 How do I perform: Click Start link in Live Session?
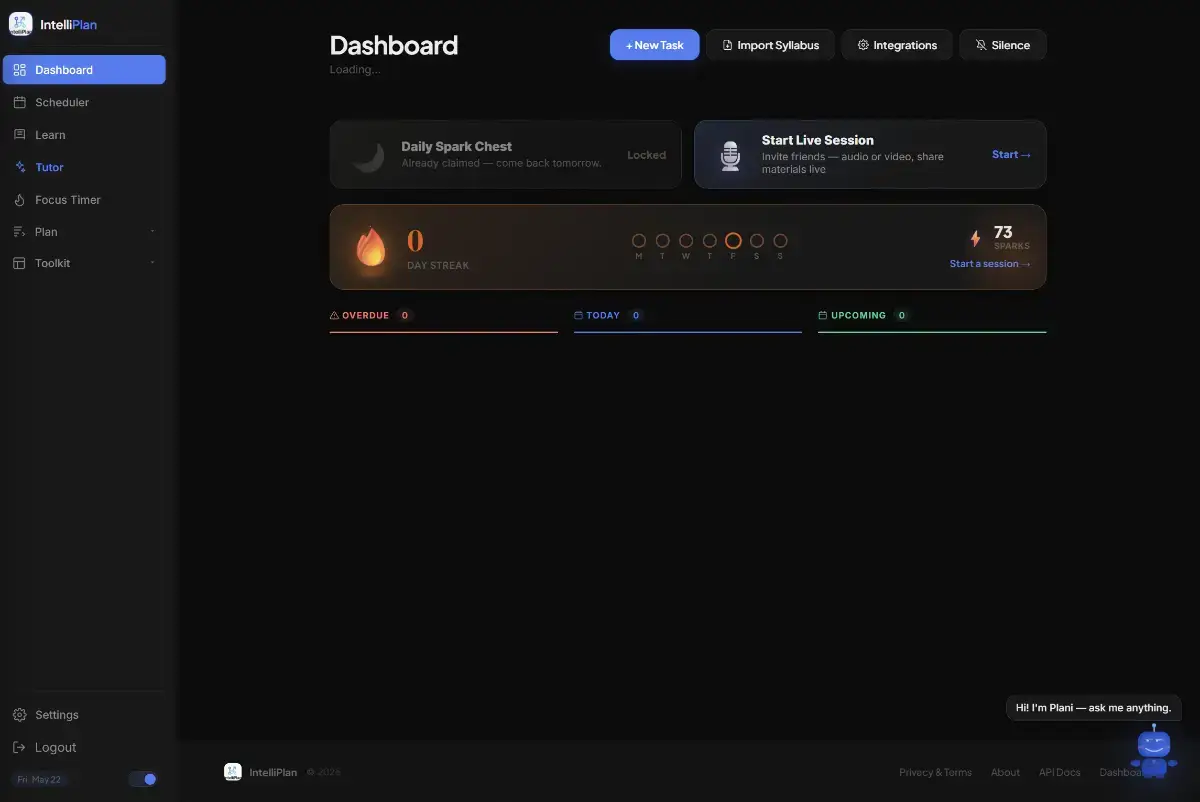[1011, 155]
